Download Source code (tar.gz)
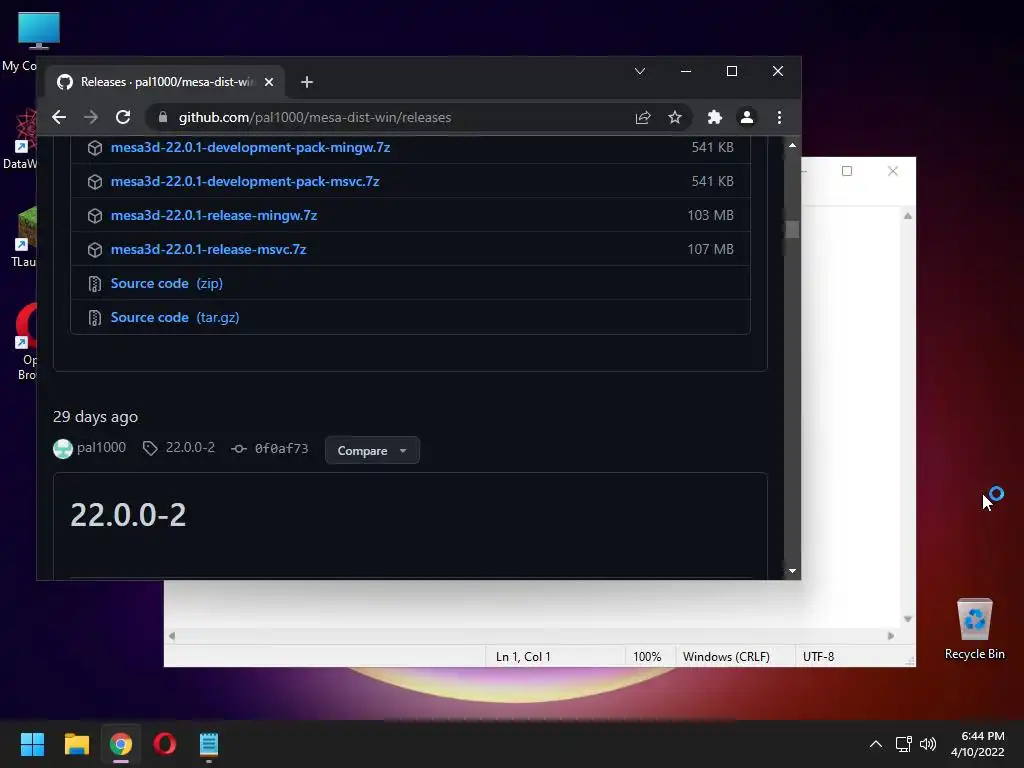This screenshot has width=1024, height=768. (x=175, y=317)
